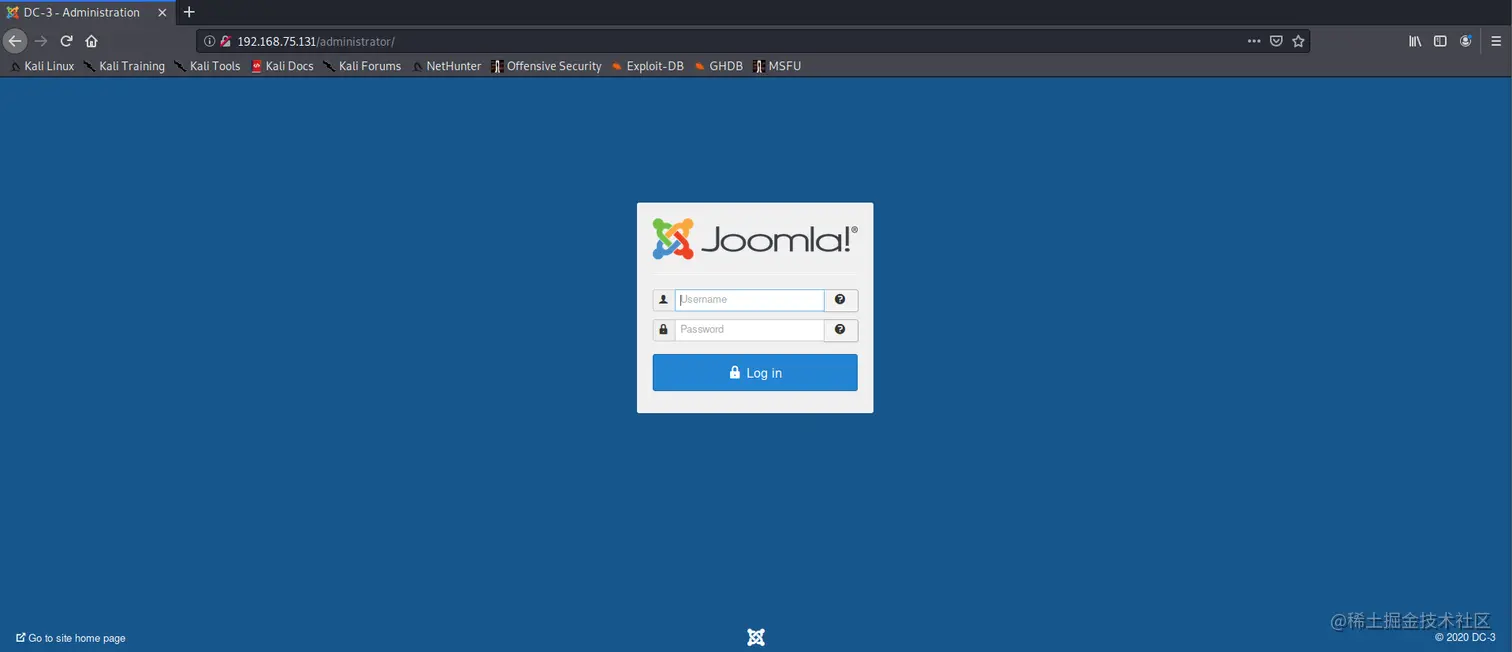Open the MSFU bookmark
Screen dimensions: 1512x652
777,66
